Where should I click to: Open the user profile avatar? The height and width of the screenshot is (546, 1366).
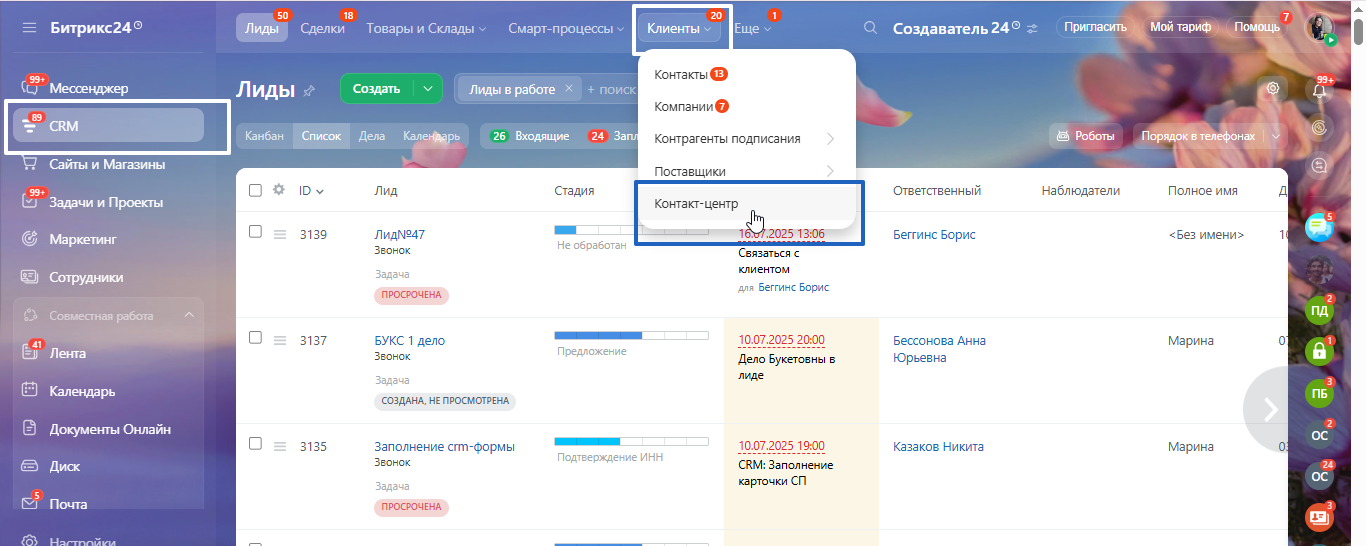[1319, 27]
